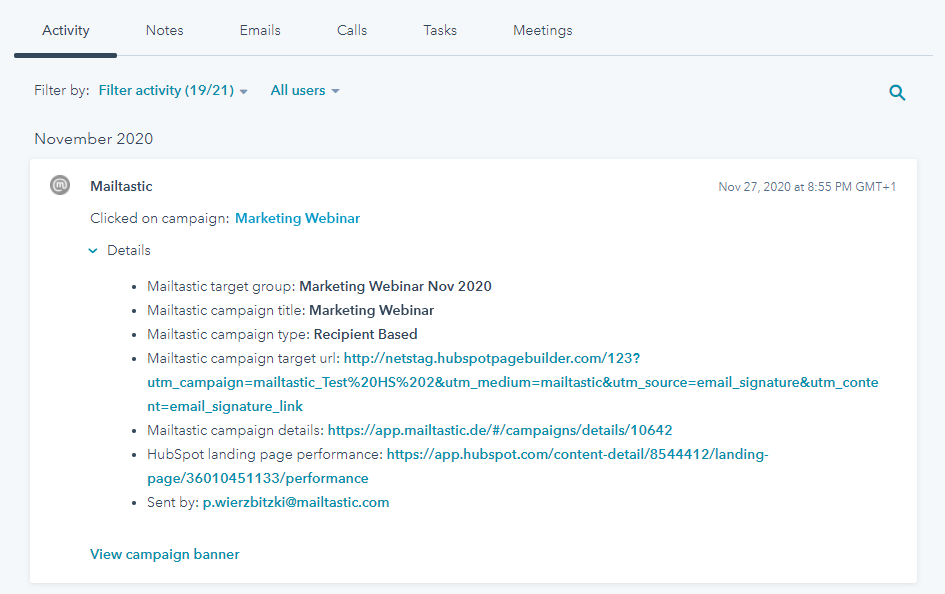Select the Nov 27, 2020 timestamp text
Viewport: 945px width, 594px height.
coord(807,187)
